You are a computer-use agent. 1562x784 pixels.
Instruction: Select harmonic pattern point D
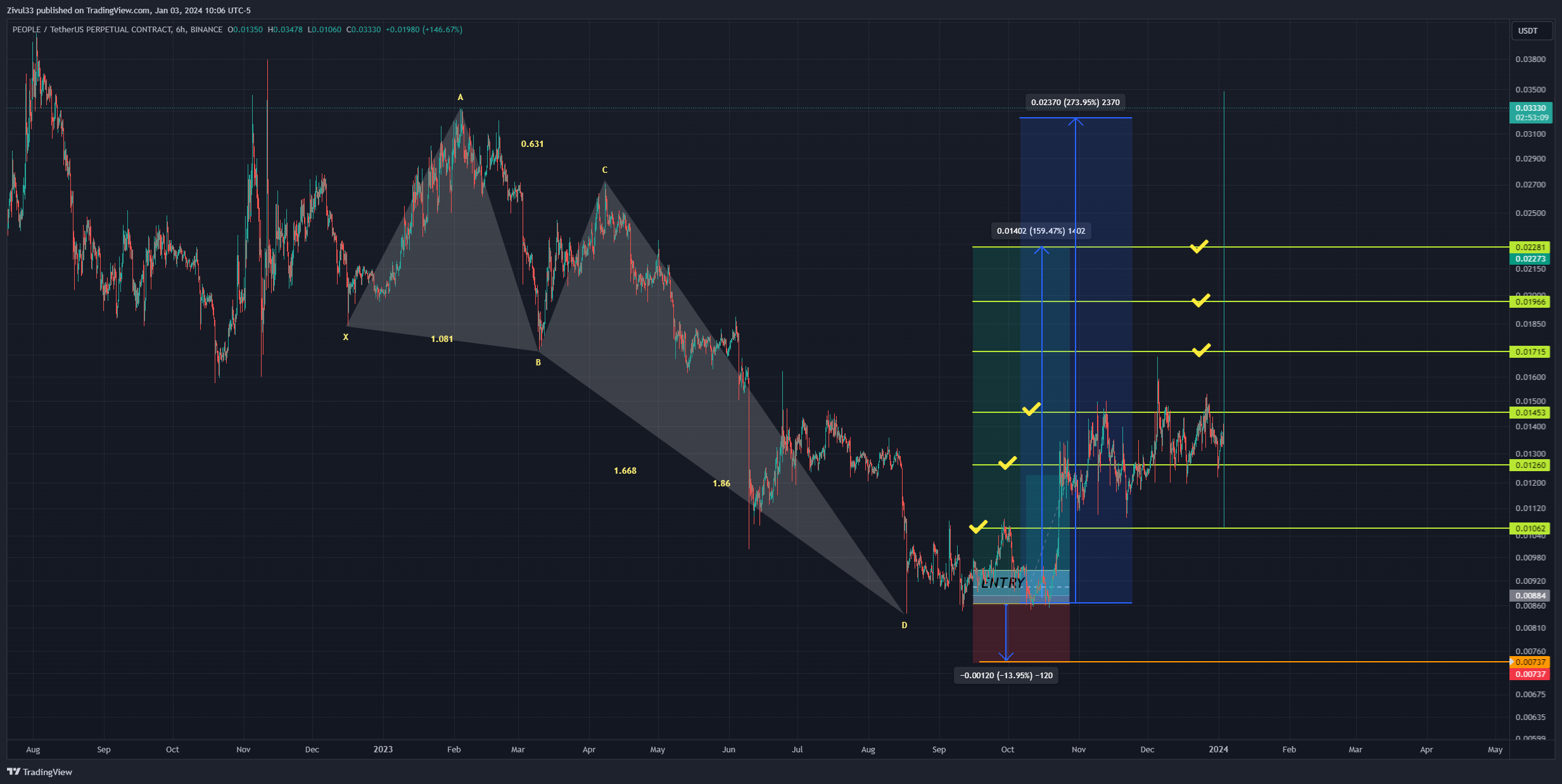(905, 625)
